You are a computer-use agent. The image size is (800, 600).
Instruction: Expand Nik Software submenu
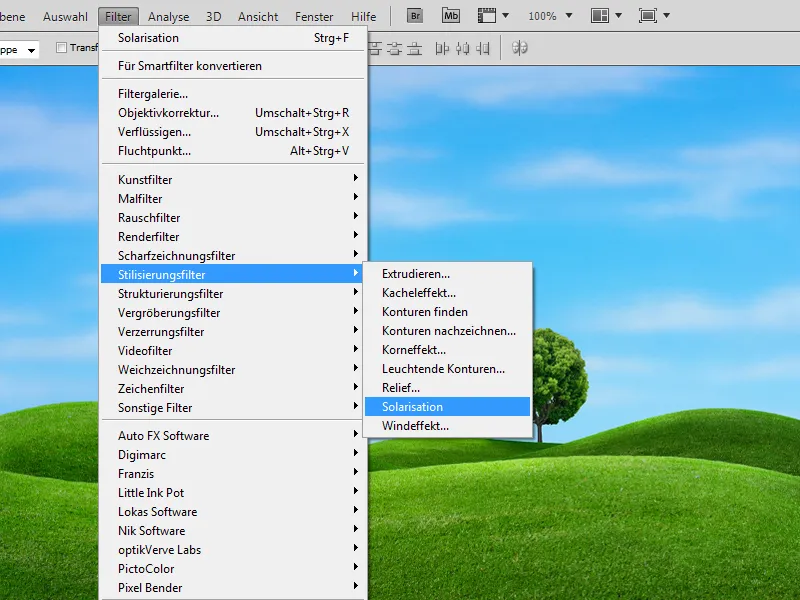pos(233,531)
